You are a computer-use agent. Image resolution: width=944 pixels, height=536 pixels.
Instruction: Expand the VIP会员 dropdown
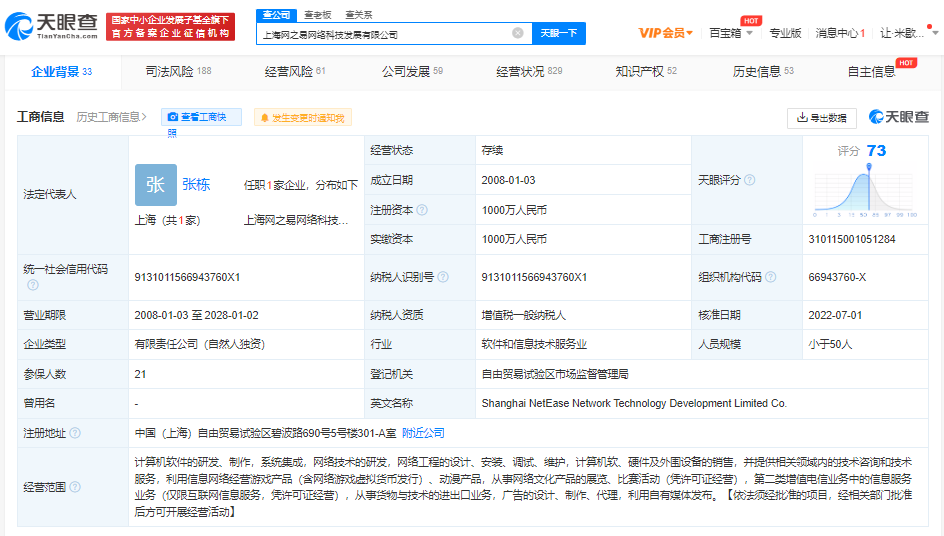pos(666,33)
